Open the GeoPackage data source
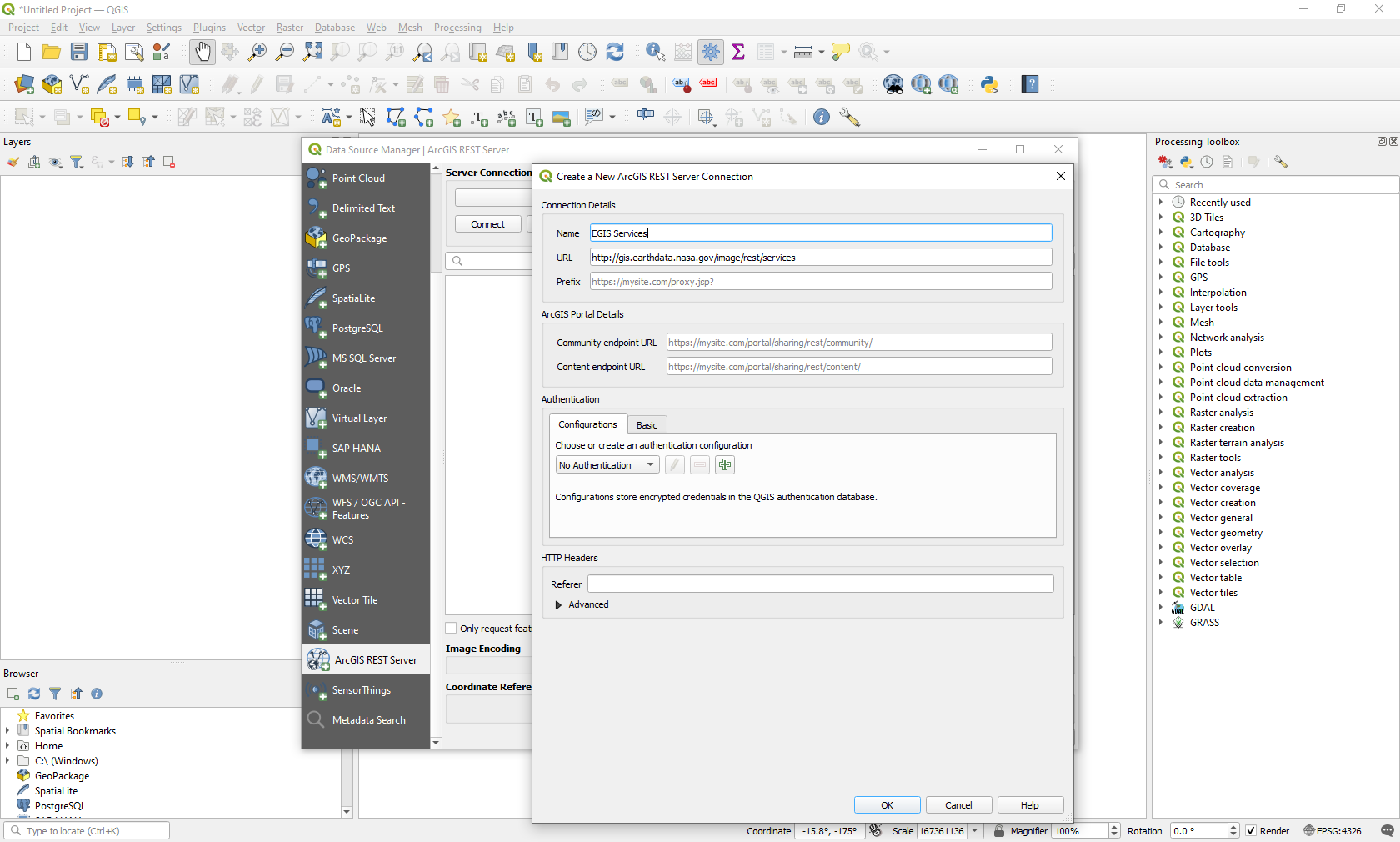 359,238
